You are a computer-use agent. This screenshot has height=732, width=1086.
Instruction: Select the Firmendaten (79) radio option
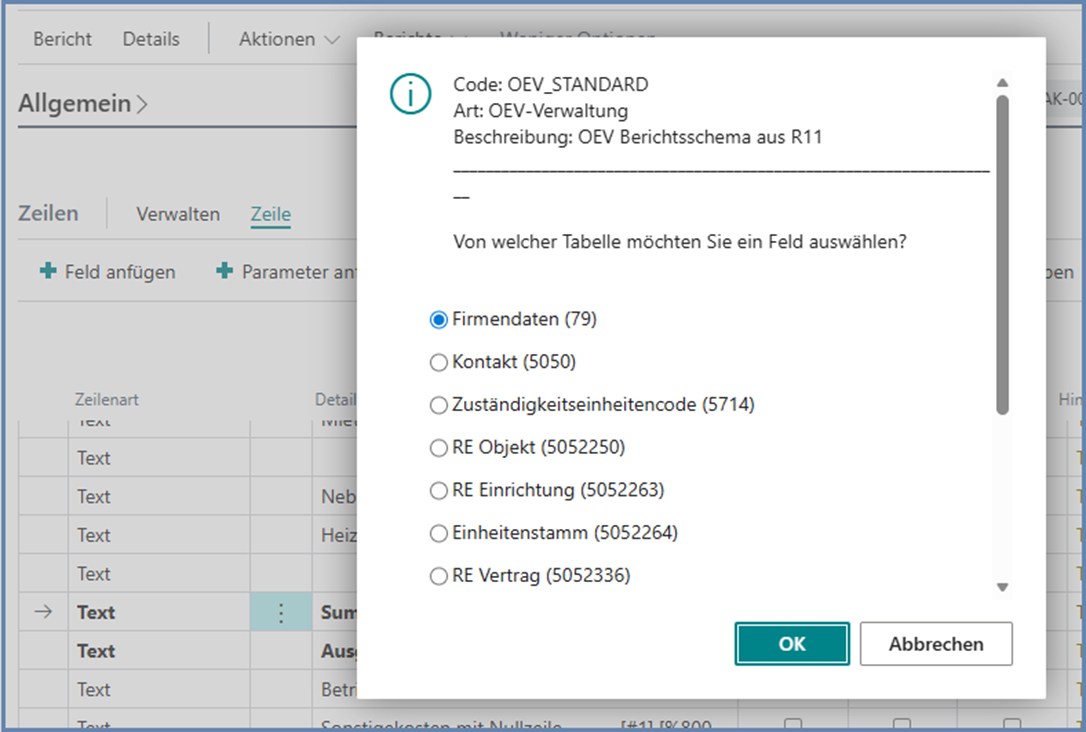pos(438,320)
